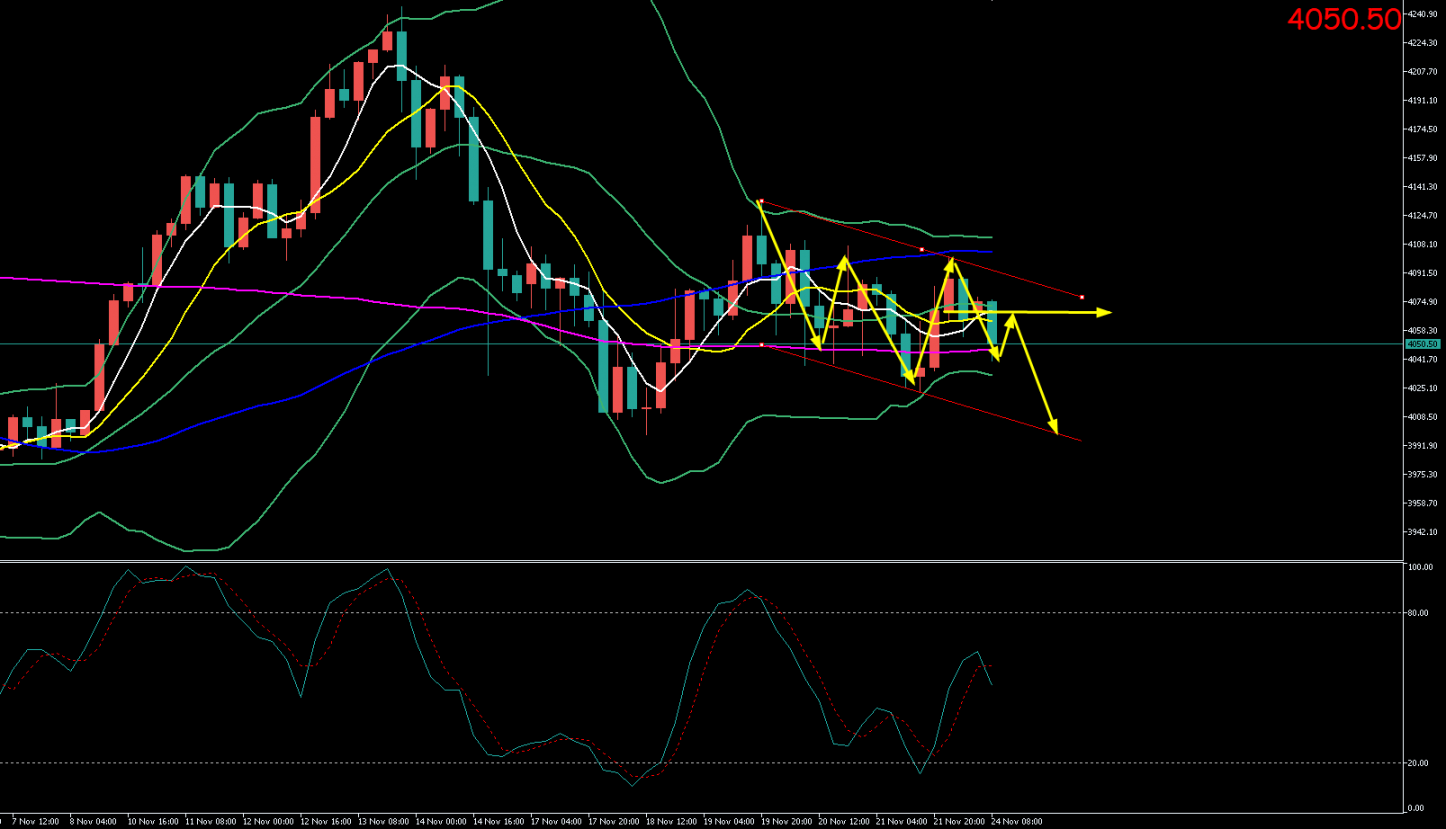
Task: Select the yellow horizontal arrow's right arrowhead
Action: coord(1105,313)
